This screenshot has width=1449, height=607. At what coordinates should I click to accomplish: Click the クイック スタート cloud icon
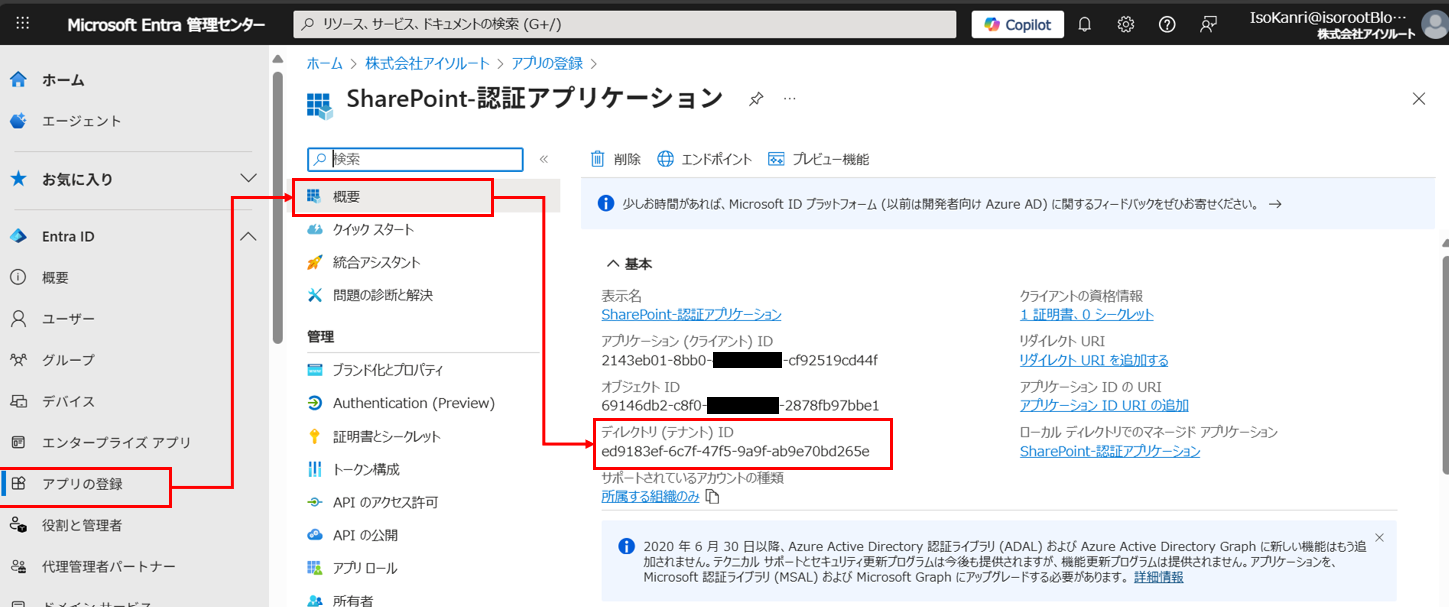pyautogui.click(x=315, y=230)
